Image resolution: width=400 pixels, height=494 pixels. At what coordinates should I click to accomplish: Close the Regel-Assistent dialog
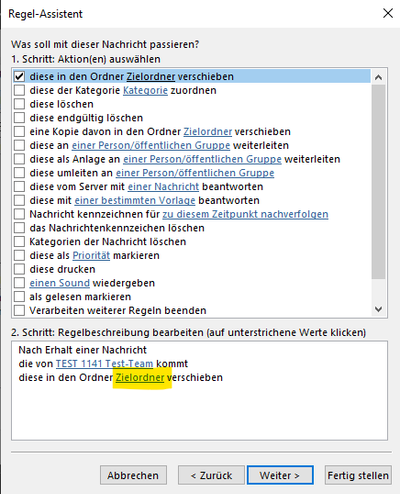click(388, 13)
